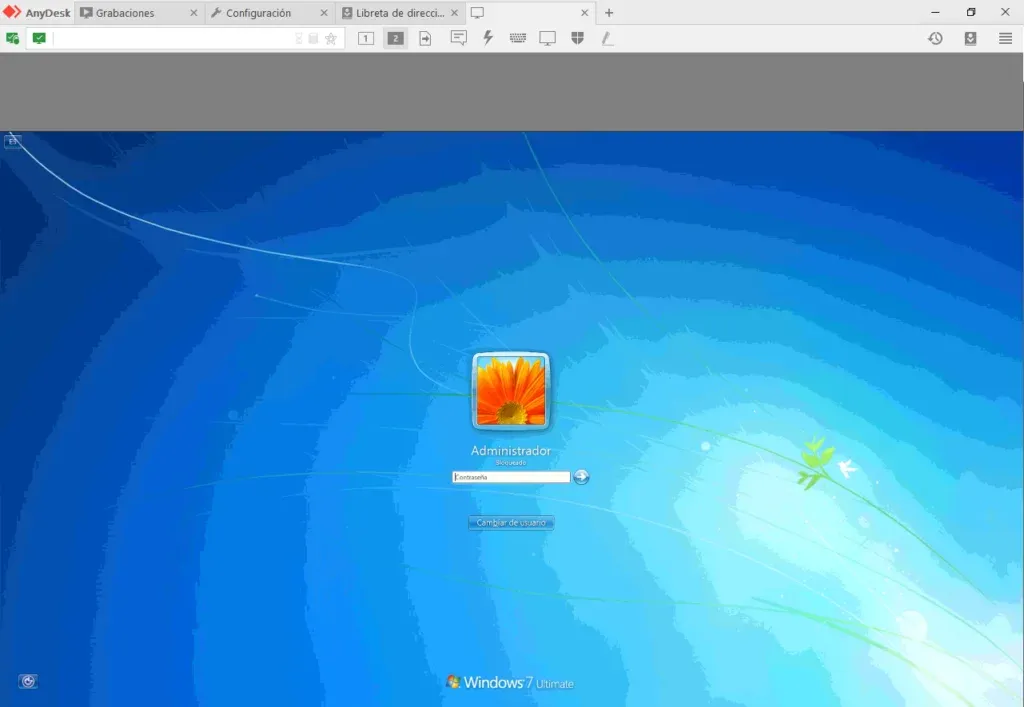Submit password with arrow button

pos(581,477)
